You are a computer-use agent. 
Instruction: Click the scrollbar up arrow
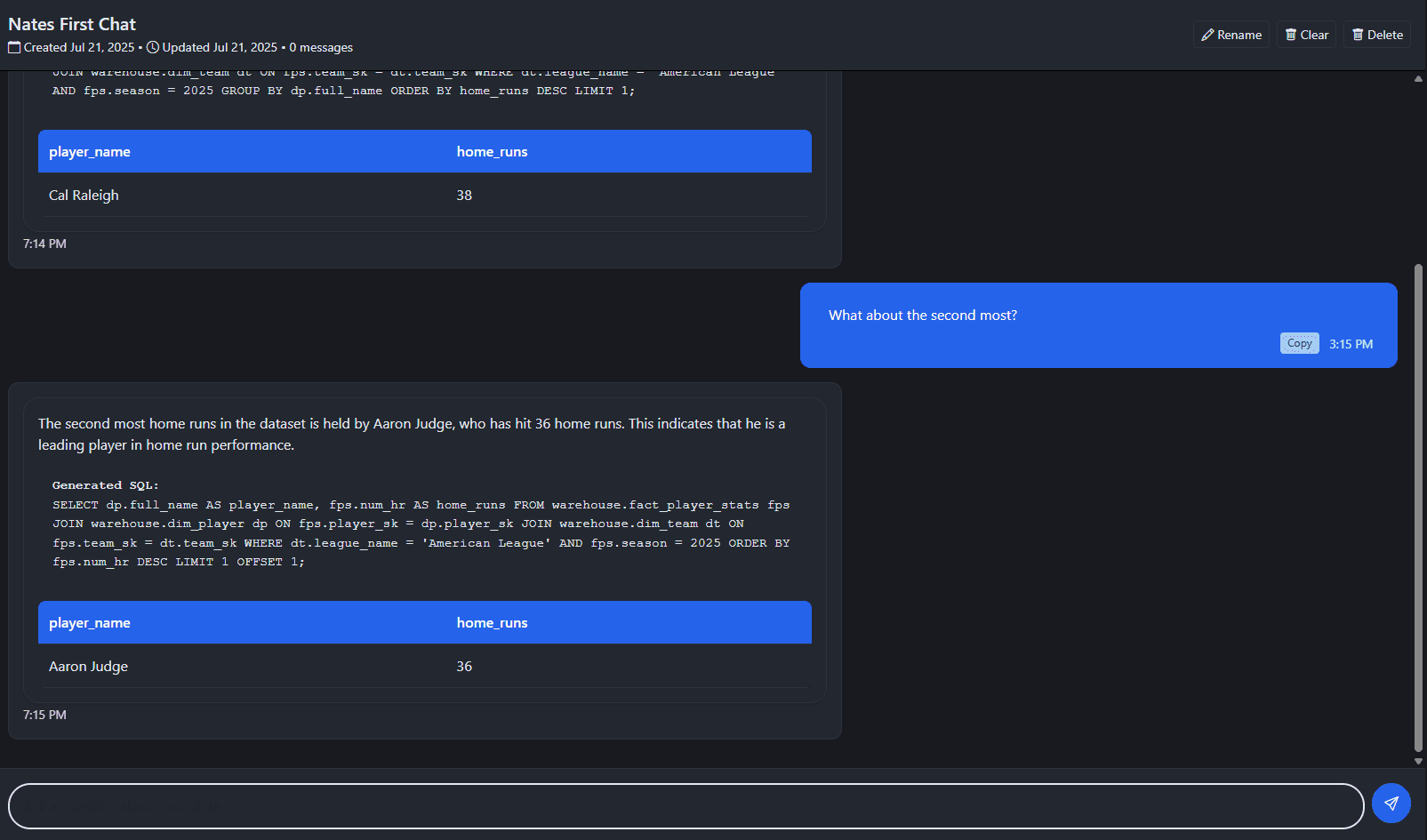(1418, 79)
